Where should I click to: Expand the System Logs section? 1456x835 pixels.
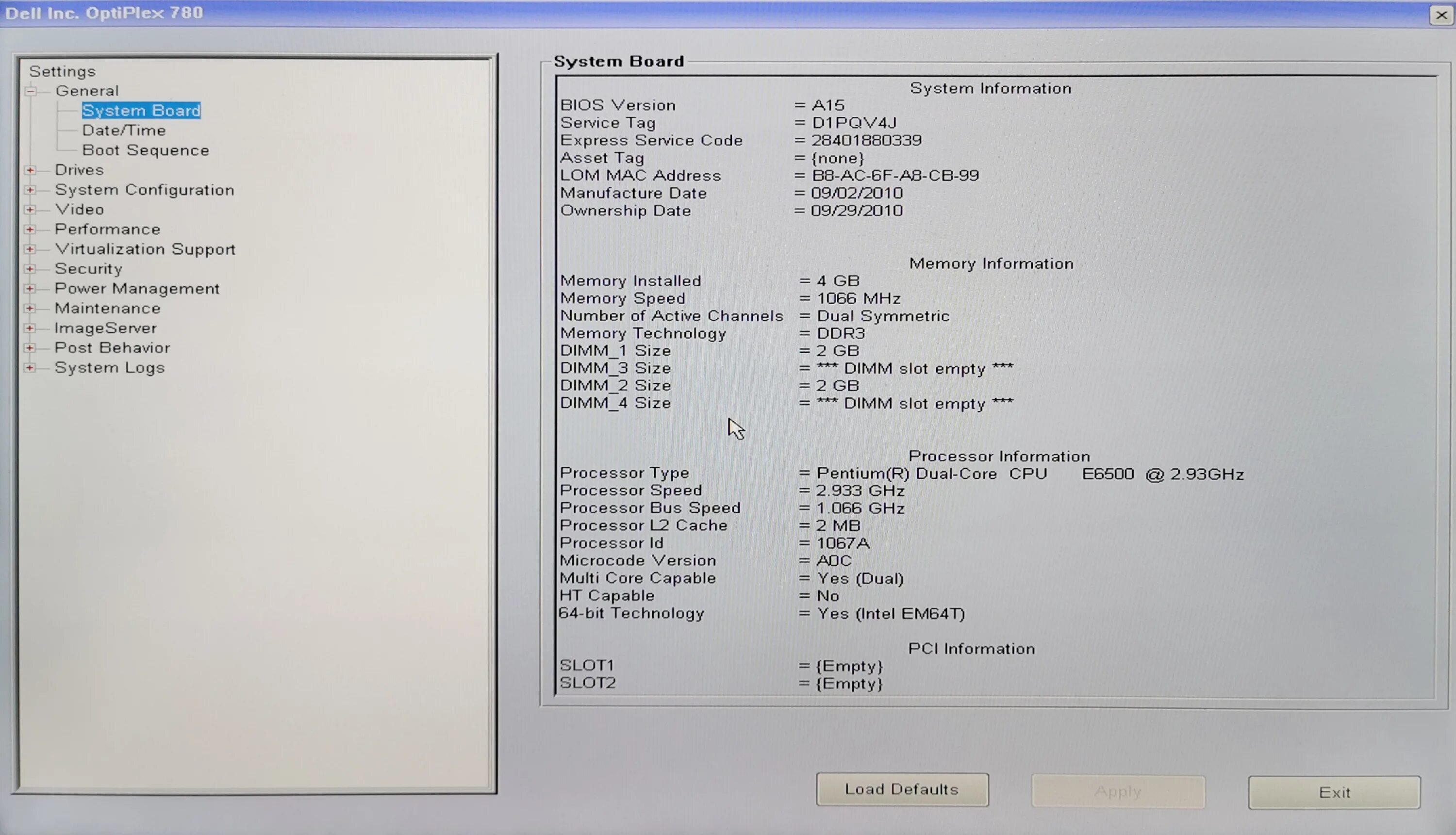[x=32, y=368]
